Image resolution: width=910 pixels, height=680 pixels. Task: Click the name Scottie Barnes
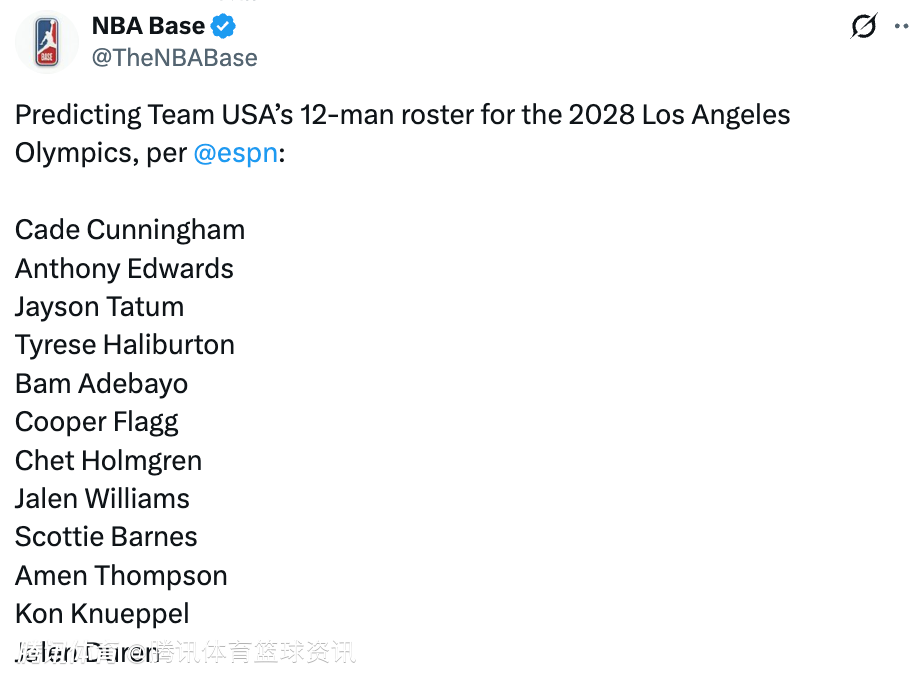point(106,537)
